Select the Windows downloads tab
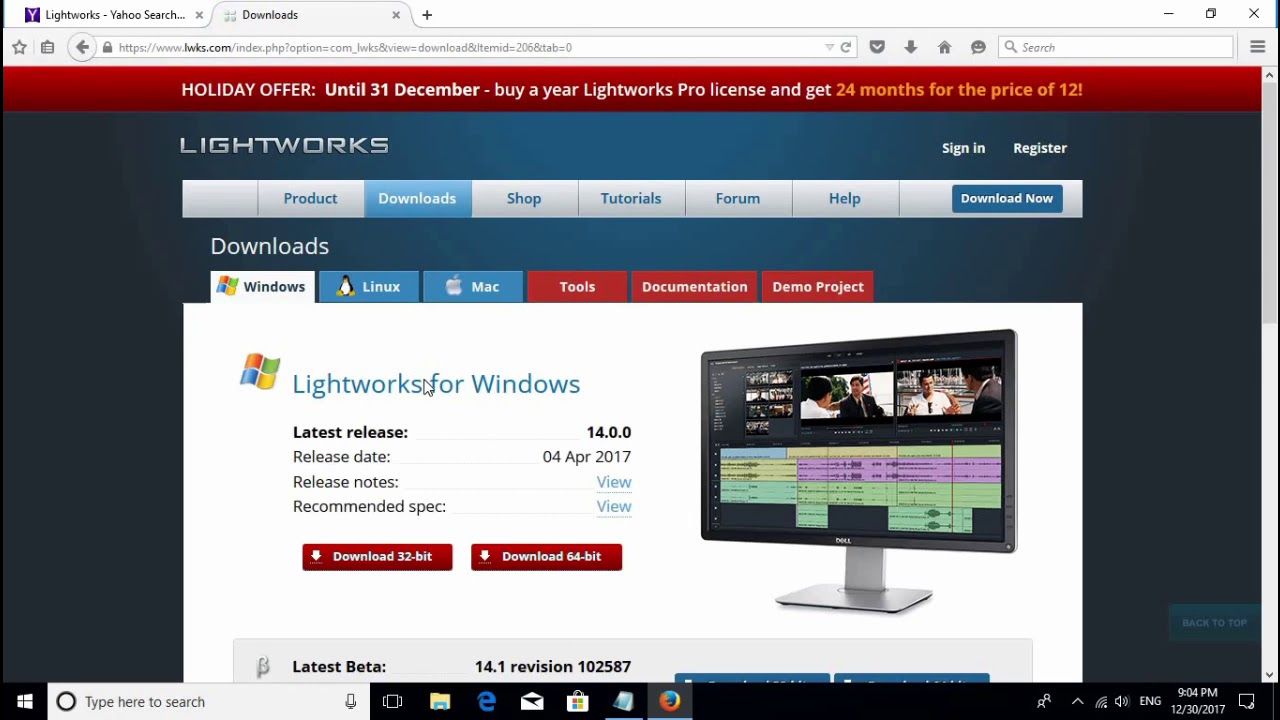This screenshot has height=720, width=1280. pyautogui.click(x=263, y=286)
